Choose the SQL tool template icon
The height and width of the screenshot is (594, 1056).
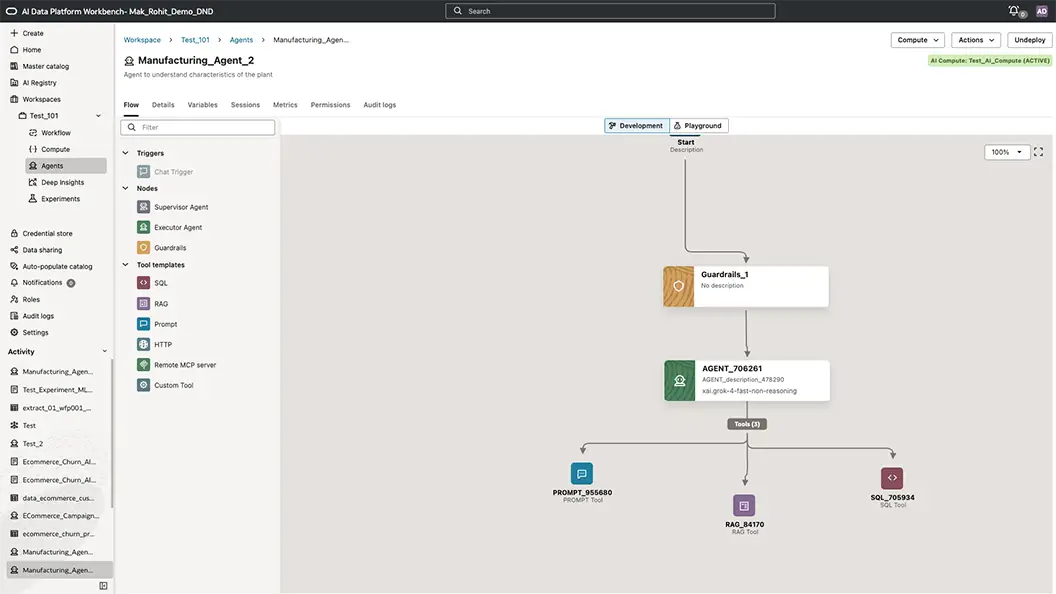point(143,283)
